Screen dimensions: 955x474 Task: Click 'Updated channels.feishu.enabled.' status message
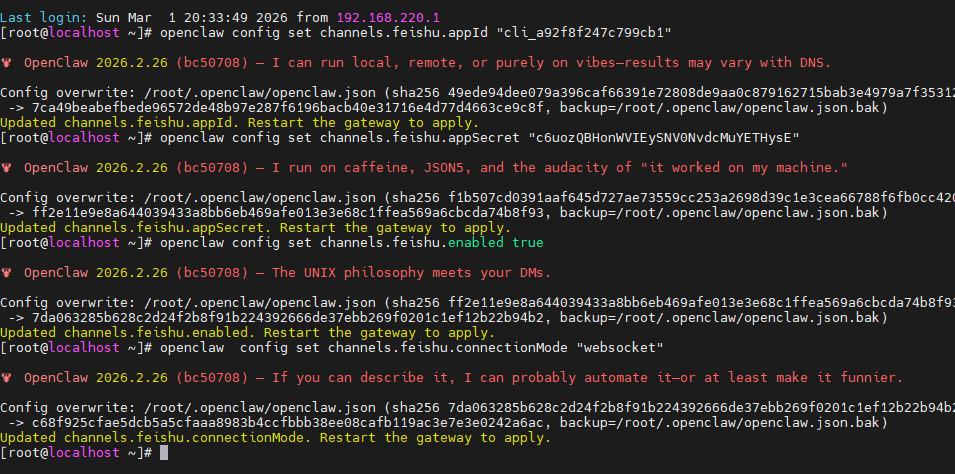(x=128, y=333)
